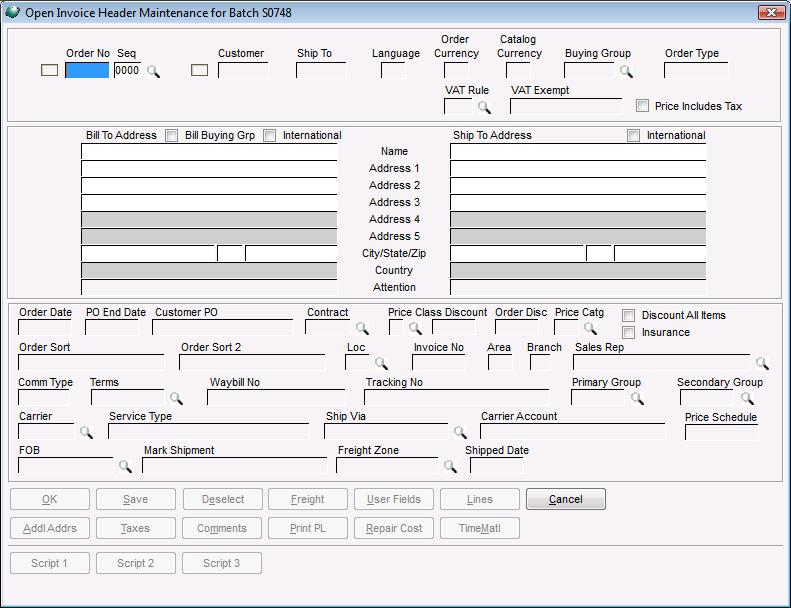Open the Taxes button
This screenshot has width=791, height=608.
click(136, 528)
